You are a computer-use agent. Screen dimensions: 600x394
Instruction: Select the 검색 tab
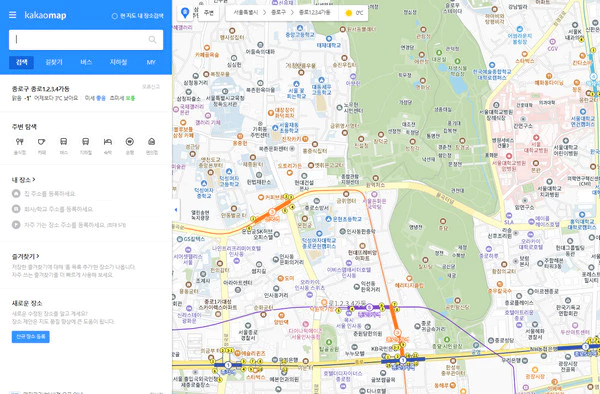click(21, 62)
